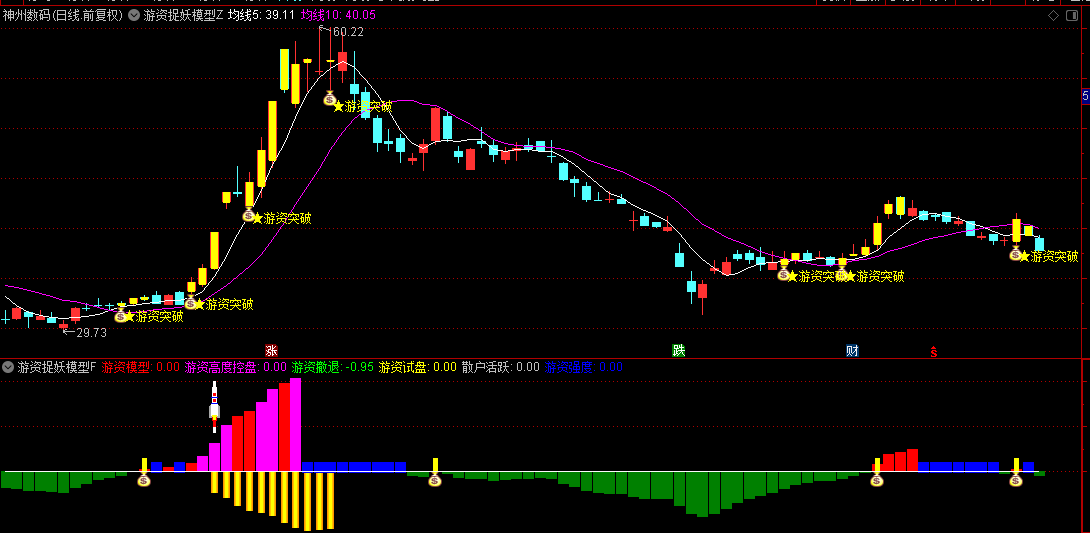Click the 游资突破 label below the 60.22 peak
Screen dimensions: 1090x533
pos(368,106)
